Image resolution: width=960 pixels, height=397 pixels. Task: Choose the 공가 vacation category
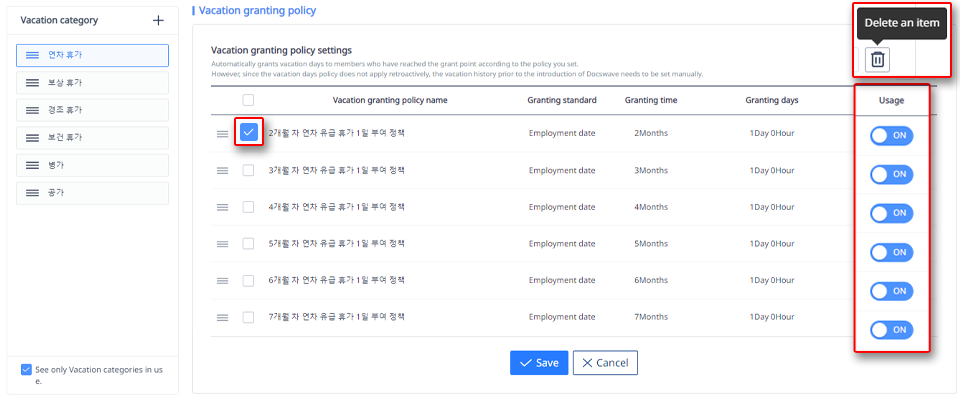(x=92, y=193)
